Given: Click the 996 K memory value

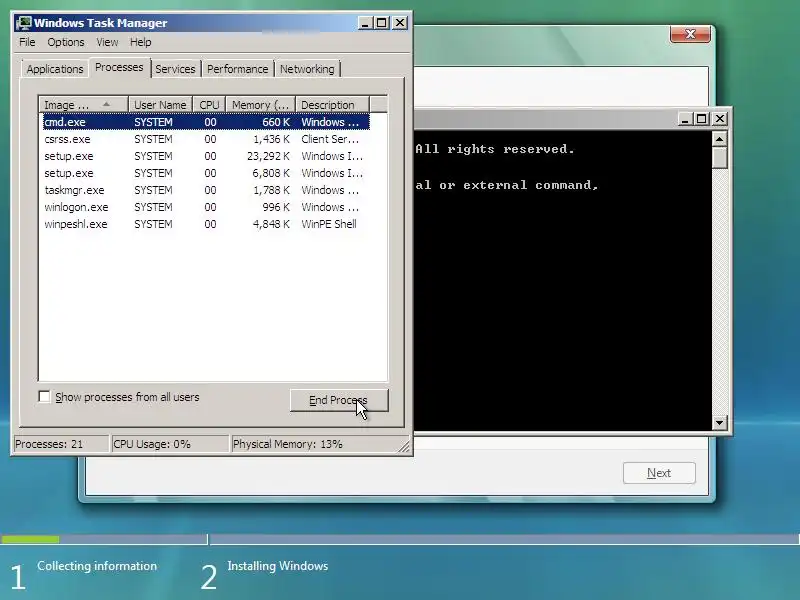Looking at the screenshot, I should tap(276, 207).
